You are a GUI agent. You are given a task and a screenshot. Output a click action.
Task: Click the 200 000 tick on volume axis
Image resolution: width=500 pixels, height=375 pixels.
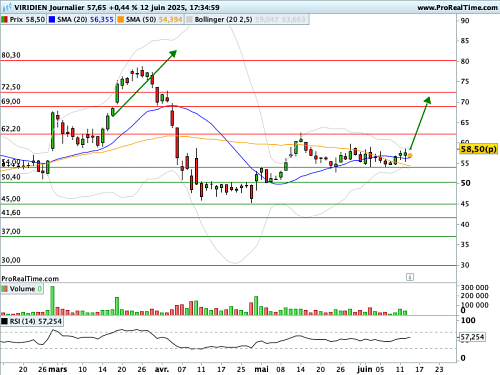[474, 296]
